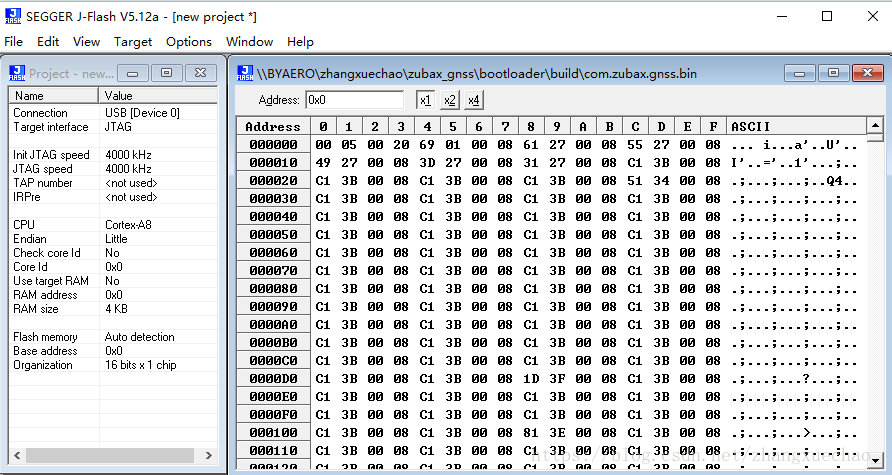
Task: Select the Core Id row
Action: [113, 267]
